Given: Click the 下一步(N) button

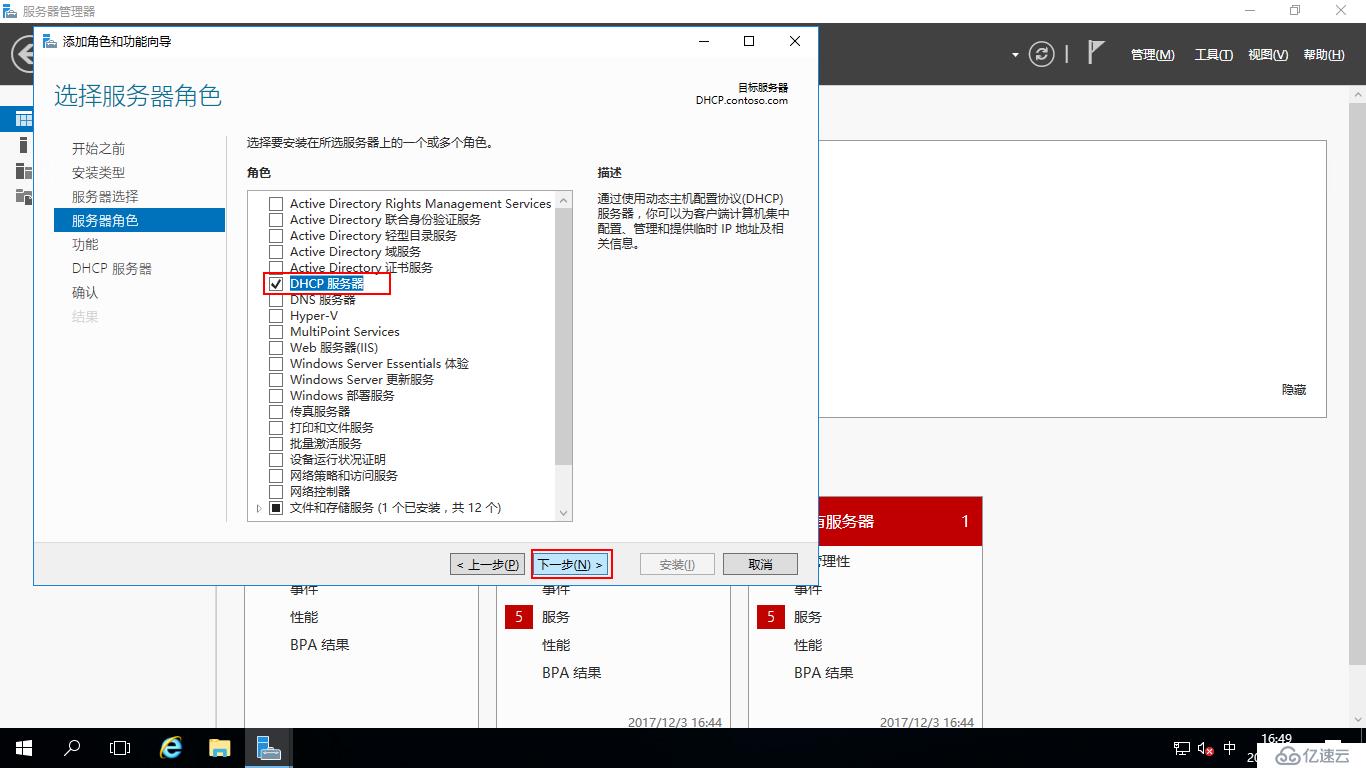Looking at the screenshot, I should click(571, 564).
